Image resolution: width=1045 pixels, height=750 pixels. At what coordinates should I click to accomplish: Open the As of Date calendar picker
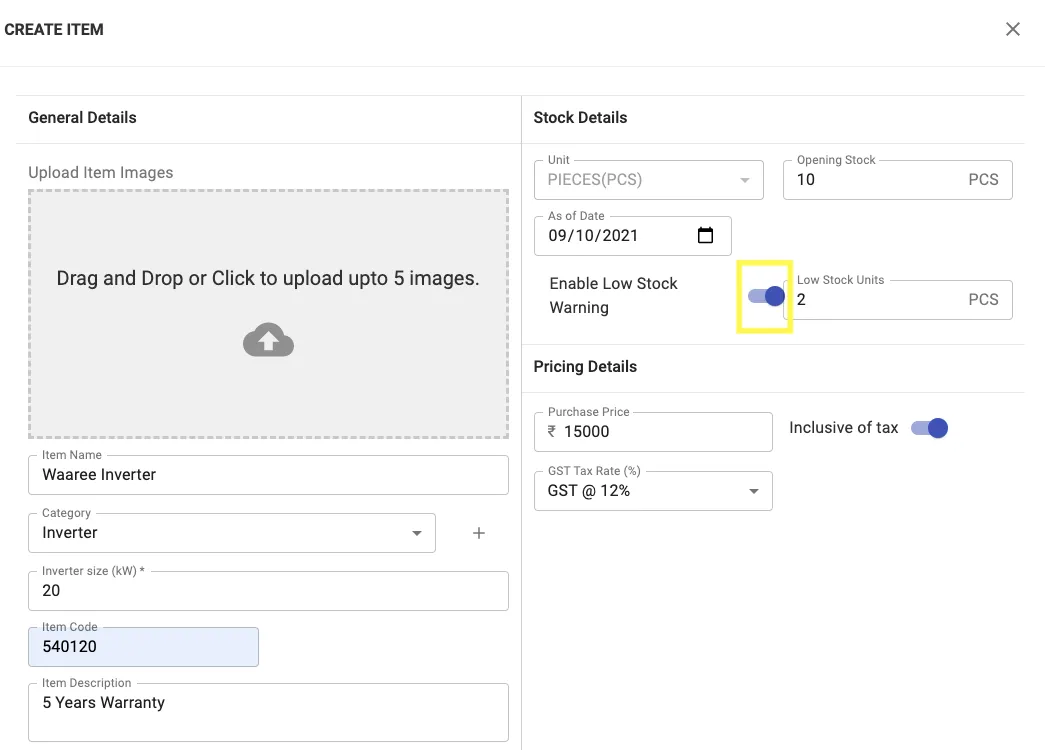coord(705,236)
